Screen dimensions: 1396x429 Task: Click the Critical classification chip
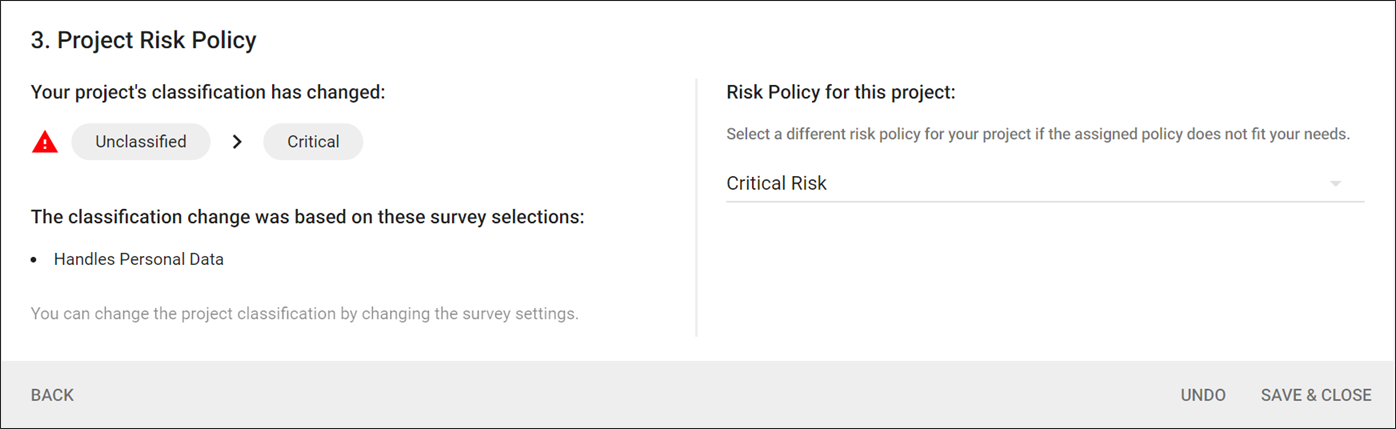[313, 142]
